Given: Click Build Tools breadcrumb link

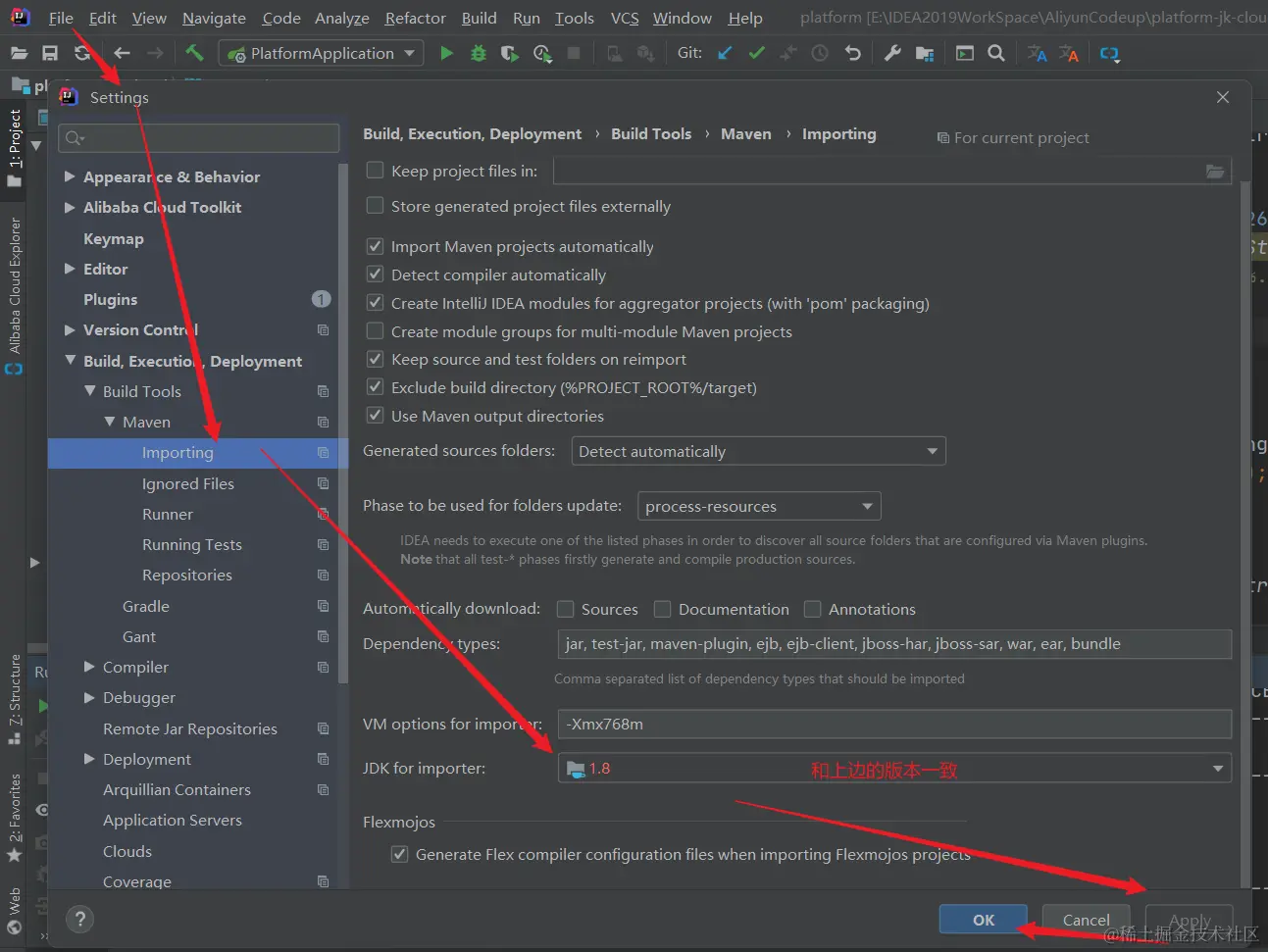Looking at the screenshot, I should tap(651, 134).
